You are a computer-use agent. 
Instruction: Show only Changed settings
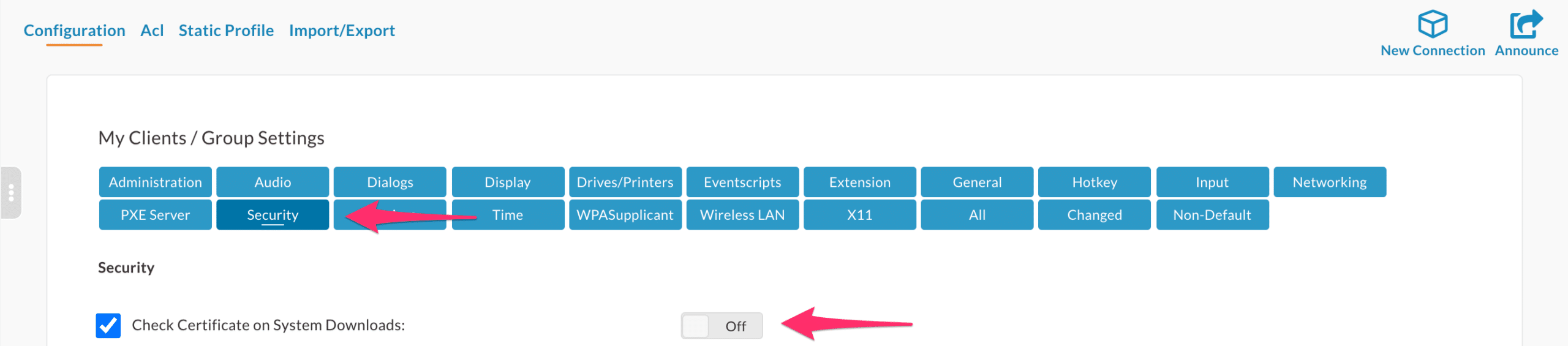(1095, 215)
